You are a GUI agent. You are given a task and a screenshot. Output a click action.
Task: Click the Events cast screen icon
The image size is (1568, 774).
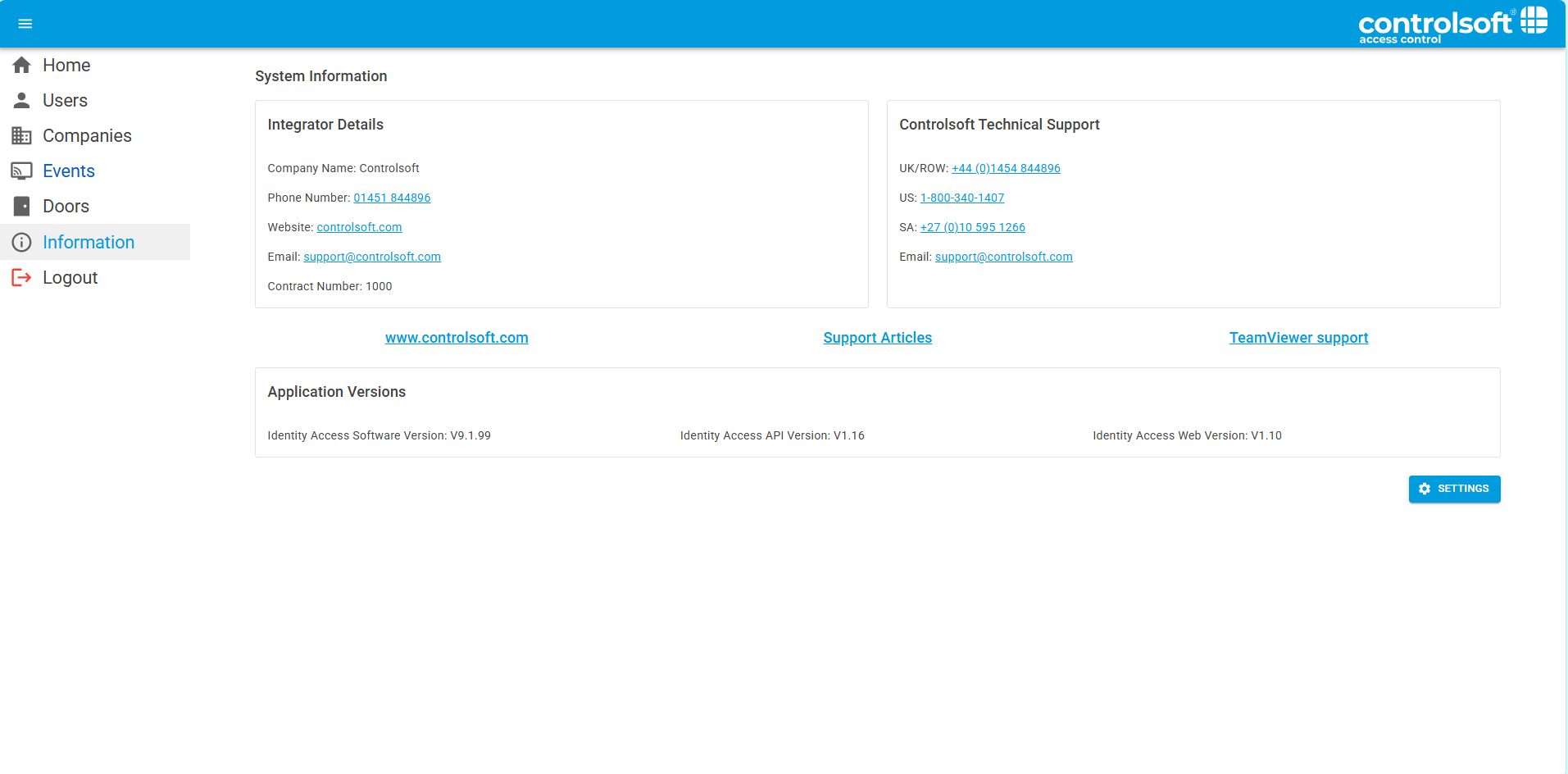coord(22,171)
